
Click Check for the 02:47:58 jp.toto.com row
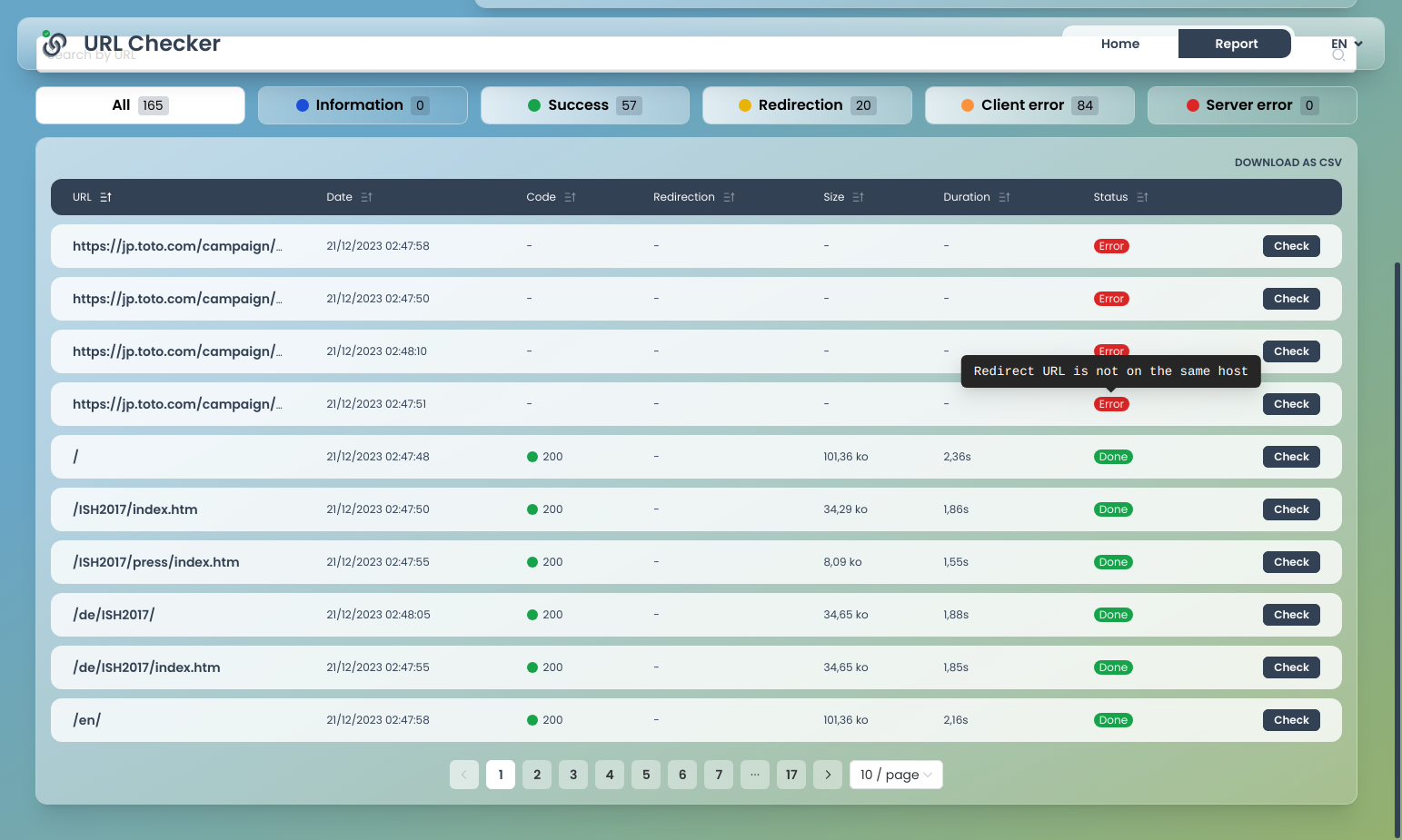point(1291,246)
